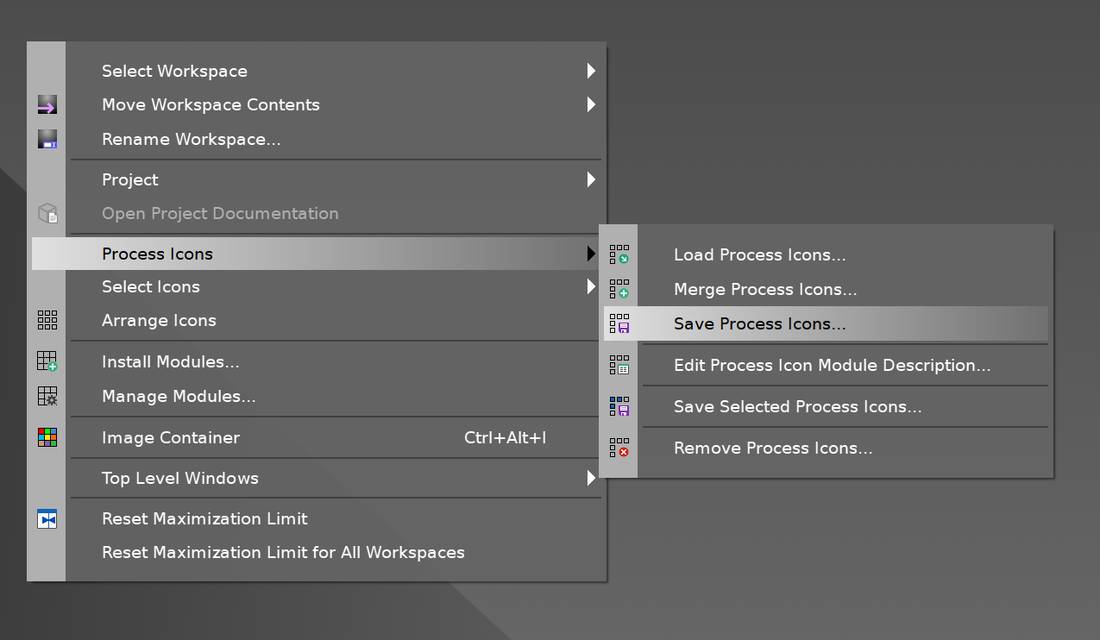The image size is (1100, 640).
Task: Select the Process Icons menu entry
Action: (x=316, y=253)
